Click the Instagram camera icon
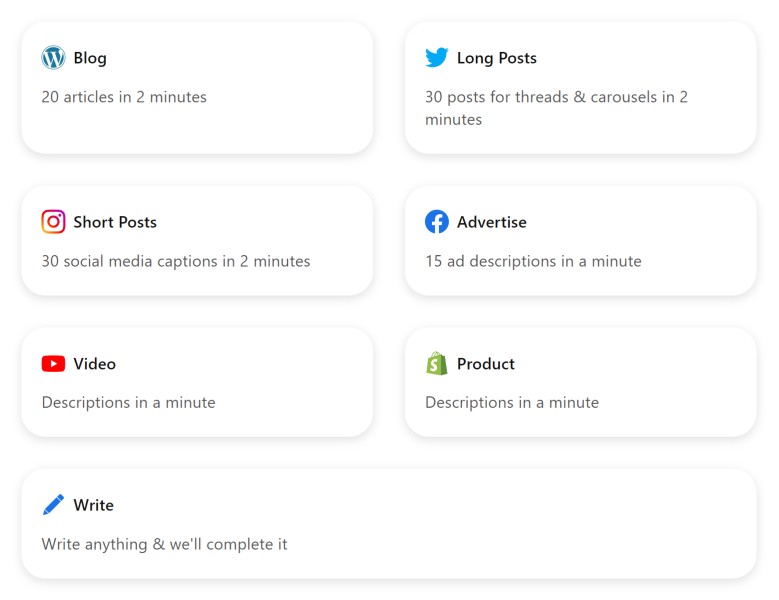This screenshot has width=779, height=600. 53,222
